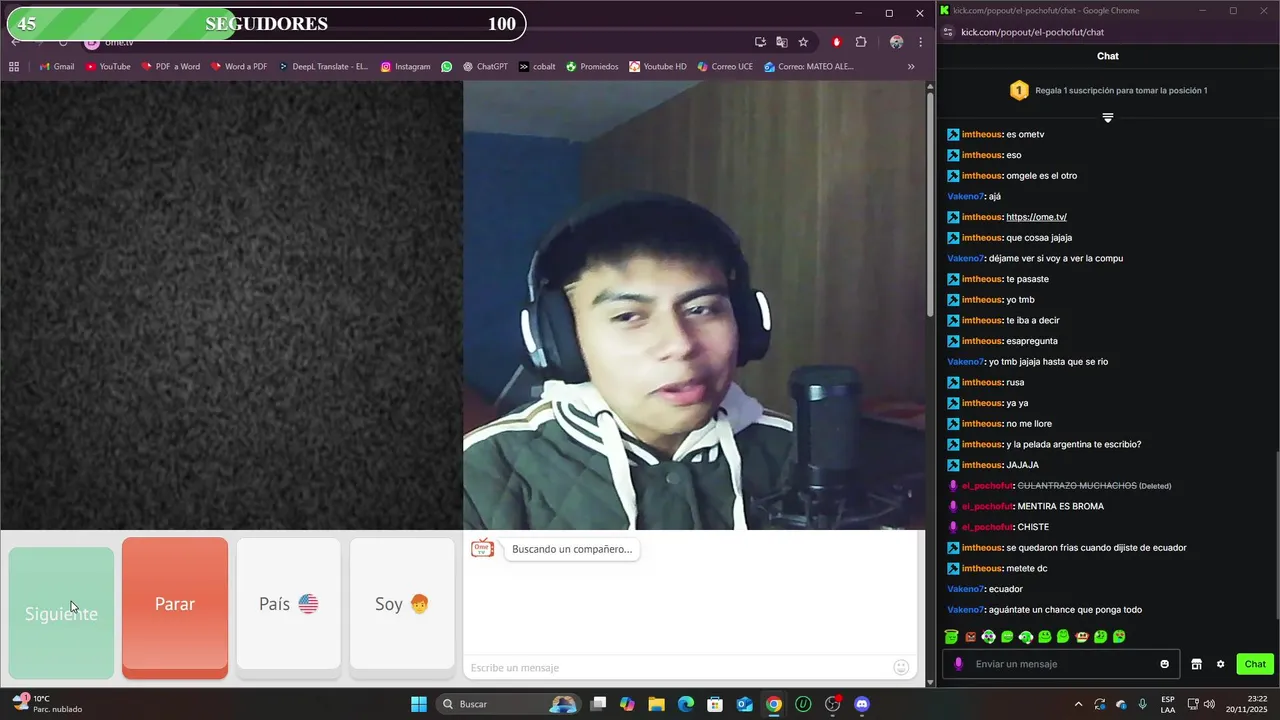Open the Youtube HD bookmark

click(657, 67)
